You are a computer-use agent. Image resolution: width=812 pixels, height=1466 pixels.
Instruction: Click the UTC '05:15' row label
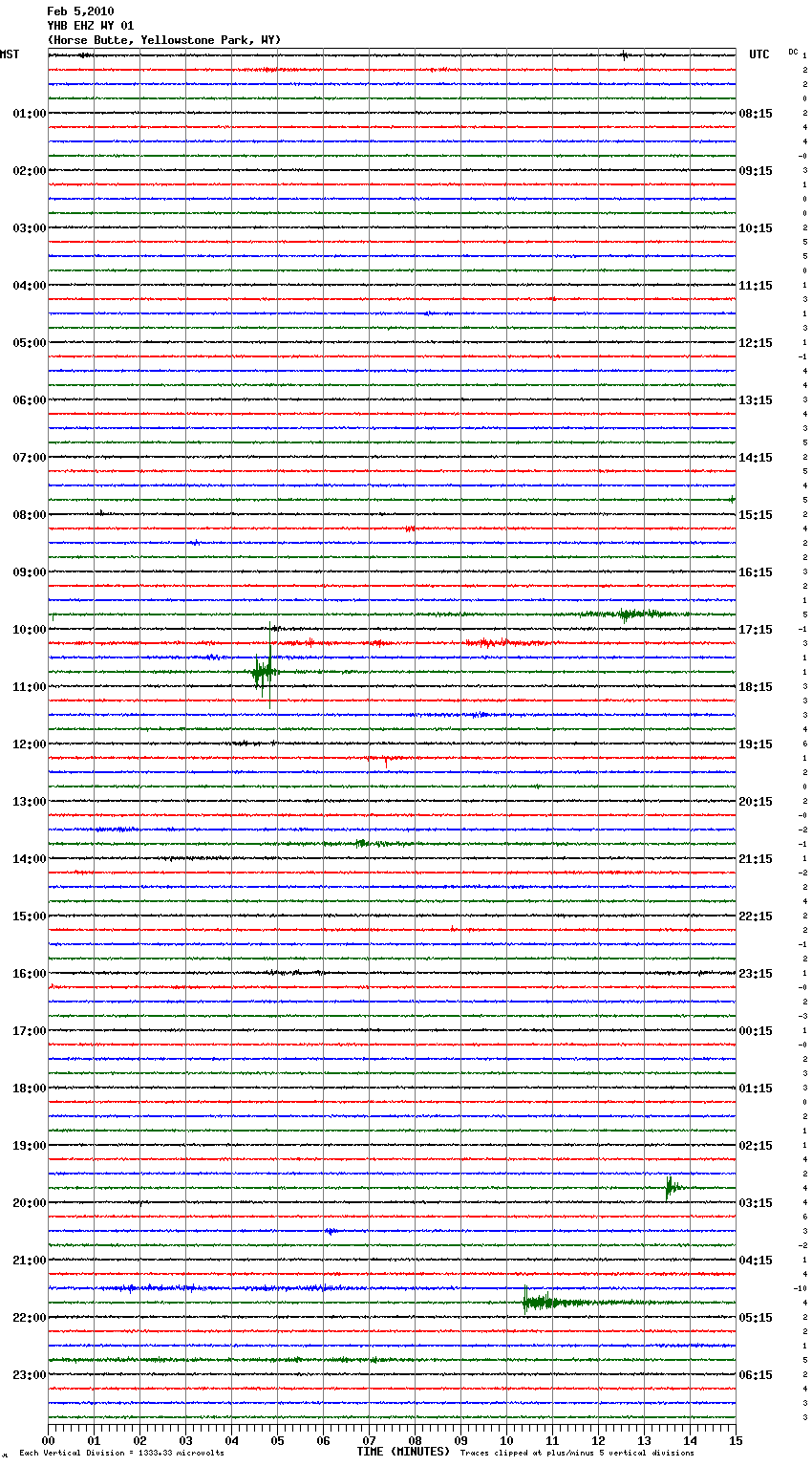click(x=756, y=1318)
